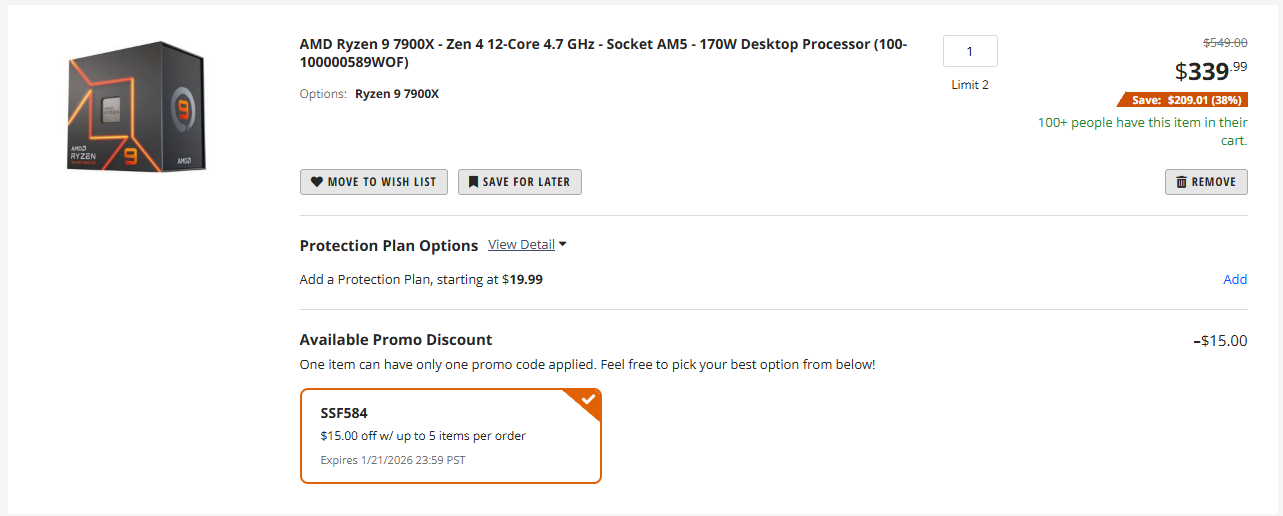
Task: Toggle the SSF584 promo code card
Action: point(450,436)
